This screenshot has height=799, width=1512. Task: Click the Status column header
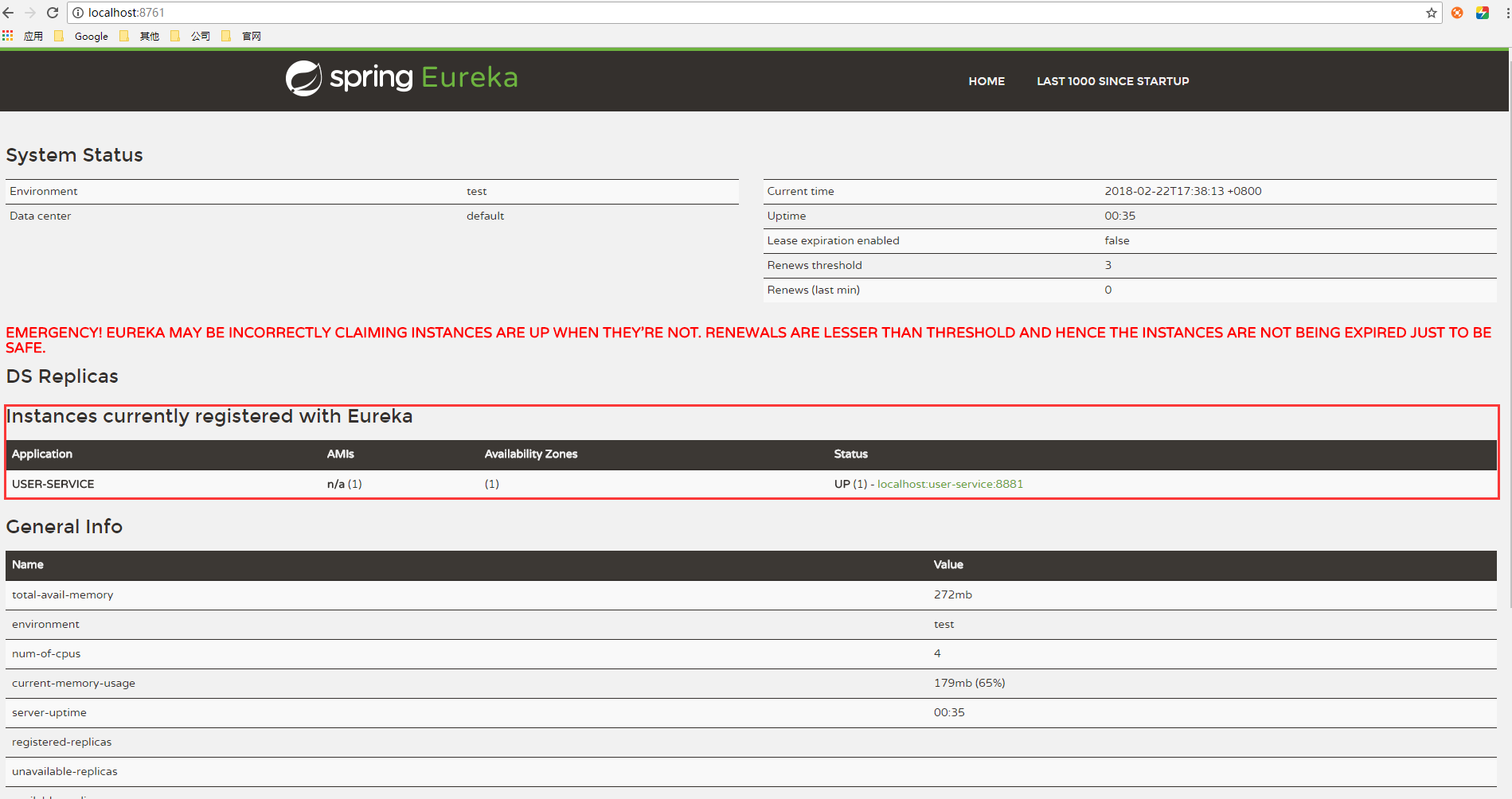click(851, 454)
